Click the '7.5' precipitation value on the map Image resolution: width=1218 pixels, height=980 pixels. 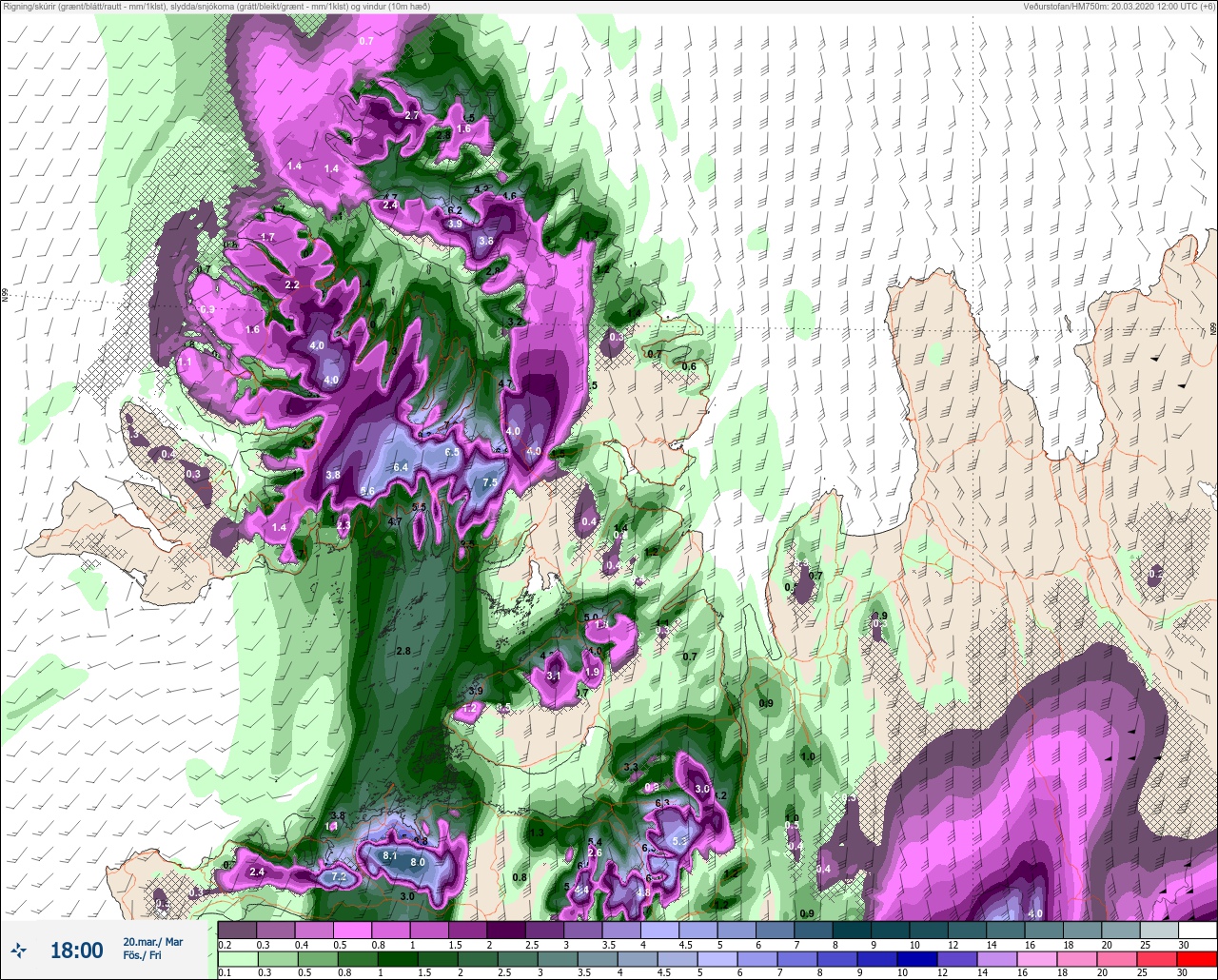[490, 482]
